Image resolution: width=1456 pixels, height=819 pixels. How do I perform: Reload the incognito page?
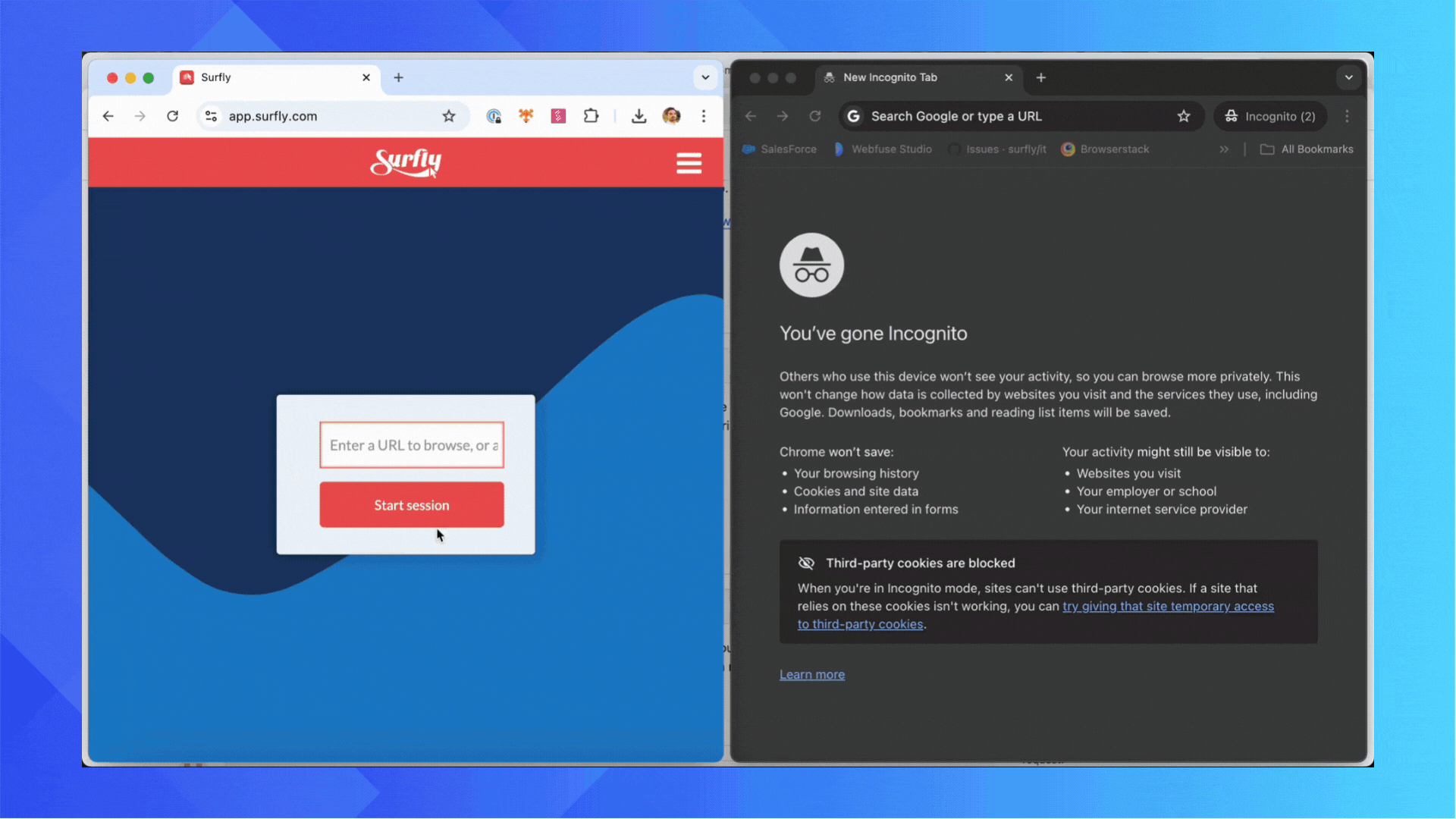(x=814, y=116)
